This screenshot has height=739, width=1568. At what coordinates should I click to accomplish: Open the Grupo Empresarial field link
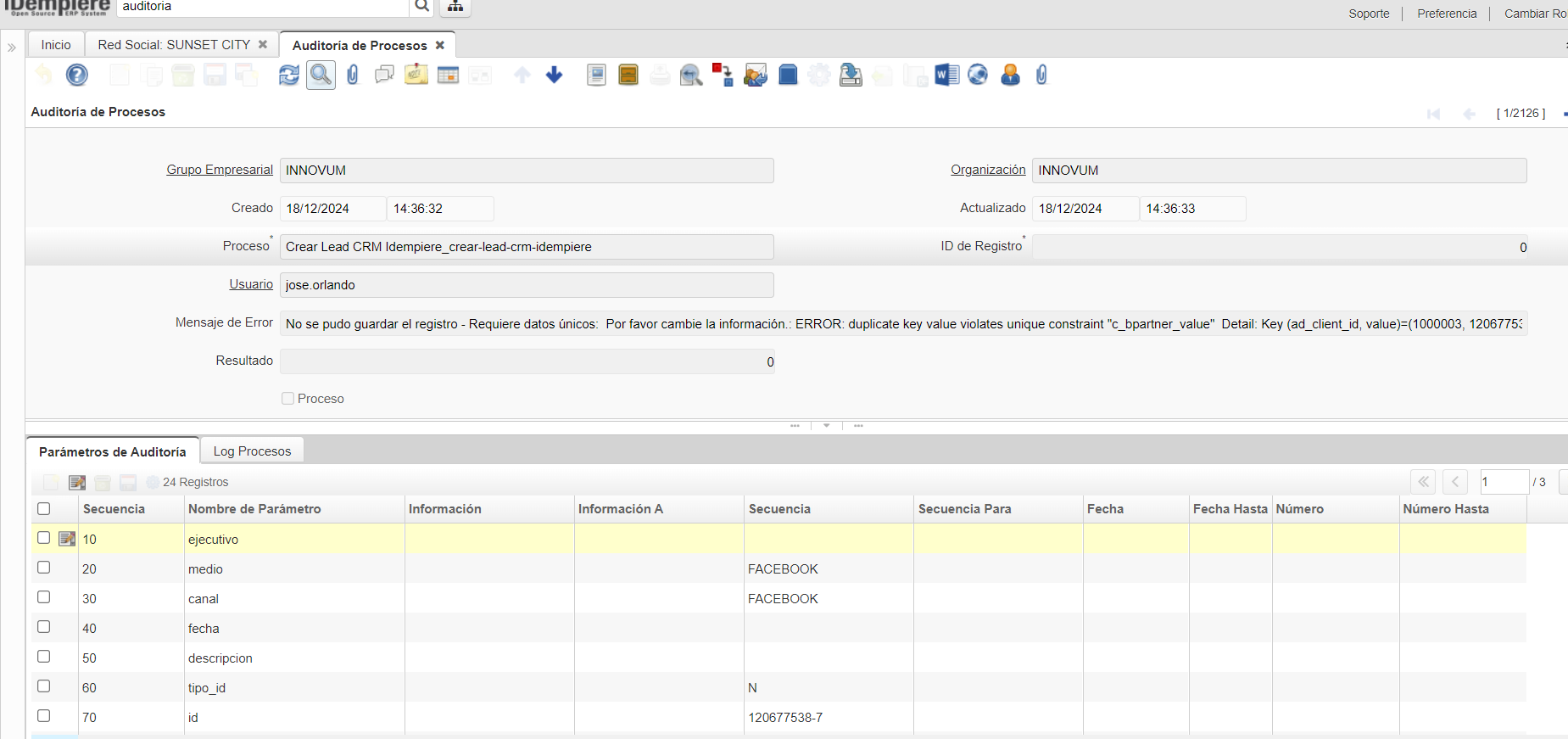220,170
